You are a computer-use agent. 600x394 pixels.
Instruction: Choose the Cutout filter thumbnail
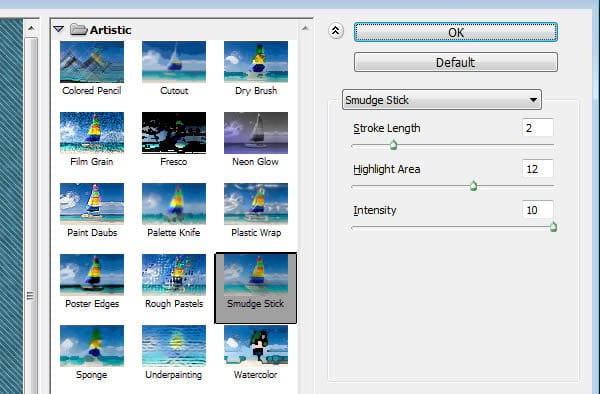[x=174, y=62]
